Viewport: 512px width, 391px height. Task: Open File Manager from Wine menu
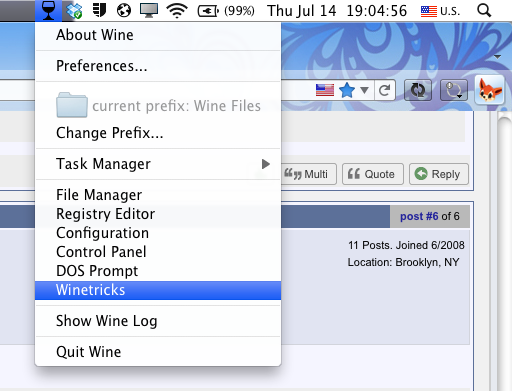click(158, 195)
